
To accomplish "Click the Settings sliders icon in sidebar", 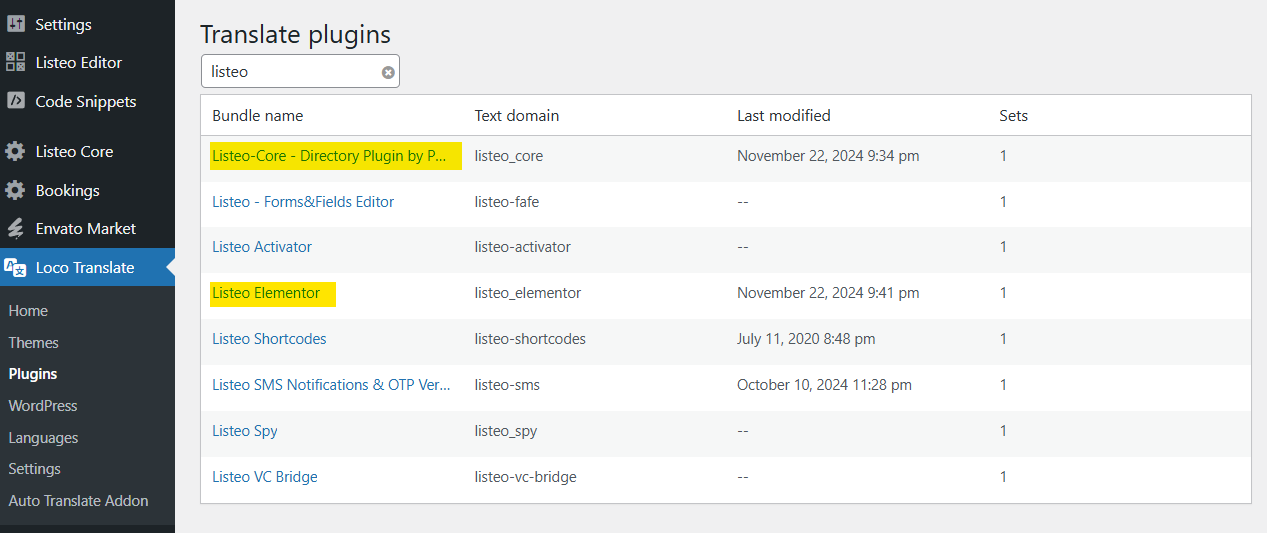I will tap(16, 24).
